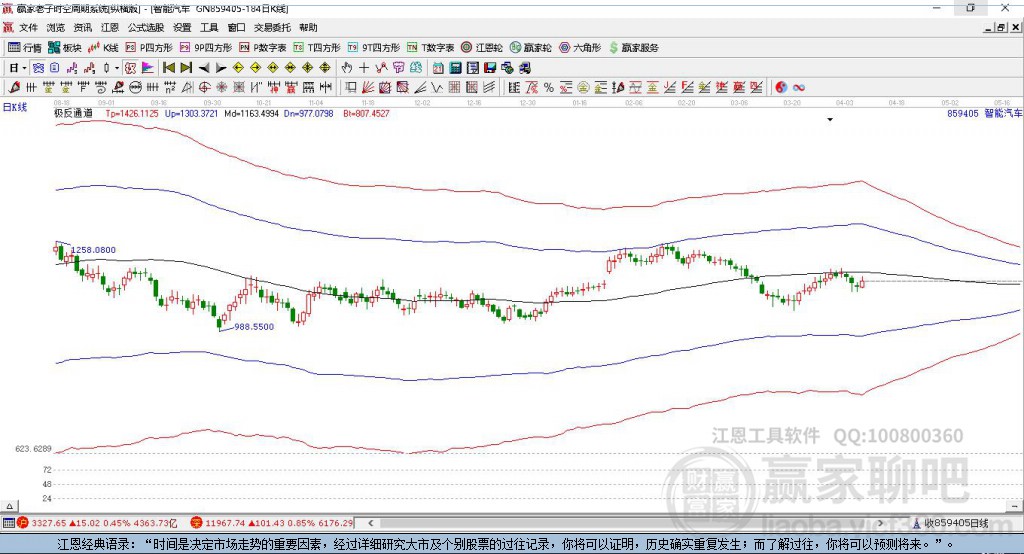Open the 行情 quotes view
The width and height of the screenshot is (1024, 554).
coord(25,48)
